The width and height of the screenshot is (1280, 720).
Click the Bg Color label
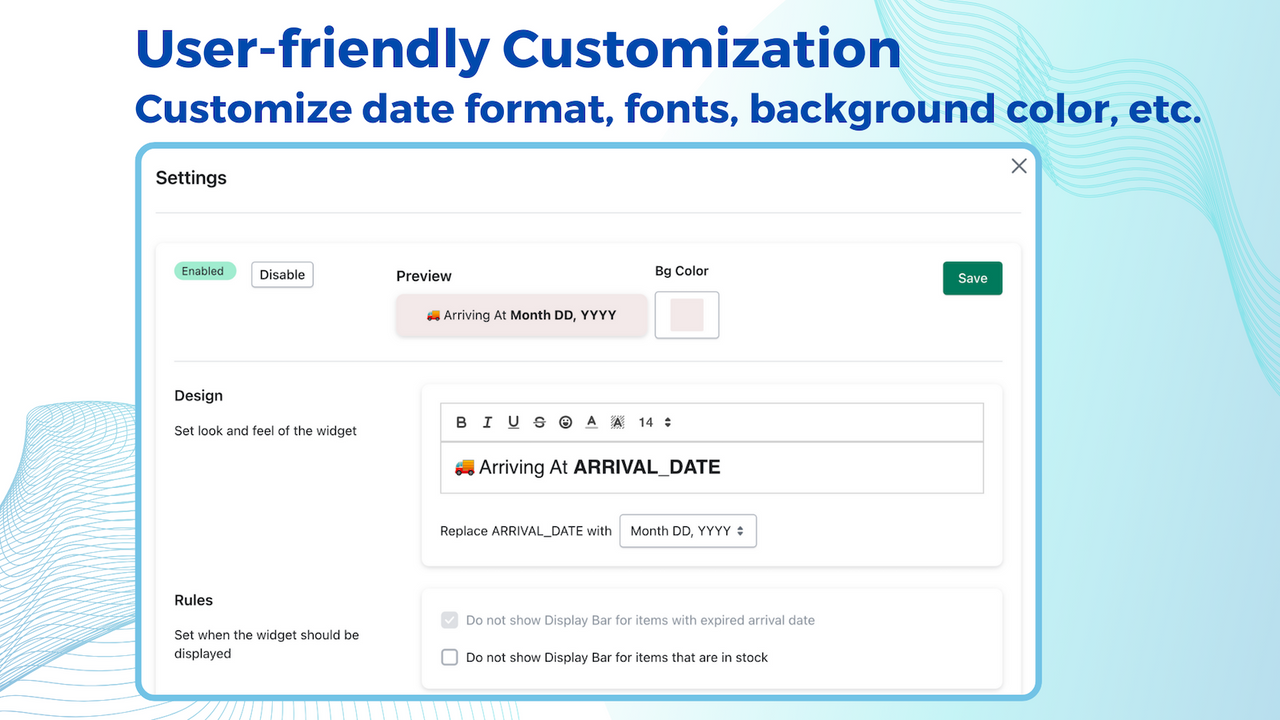tap(682, 271)
